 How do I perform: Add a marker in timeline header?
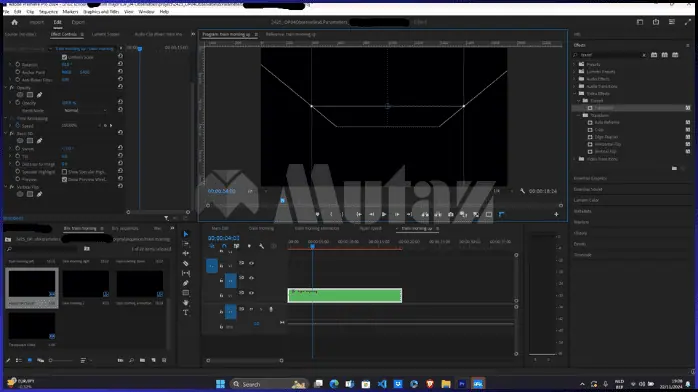249,246
